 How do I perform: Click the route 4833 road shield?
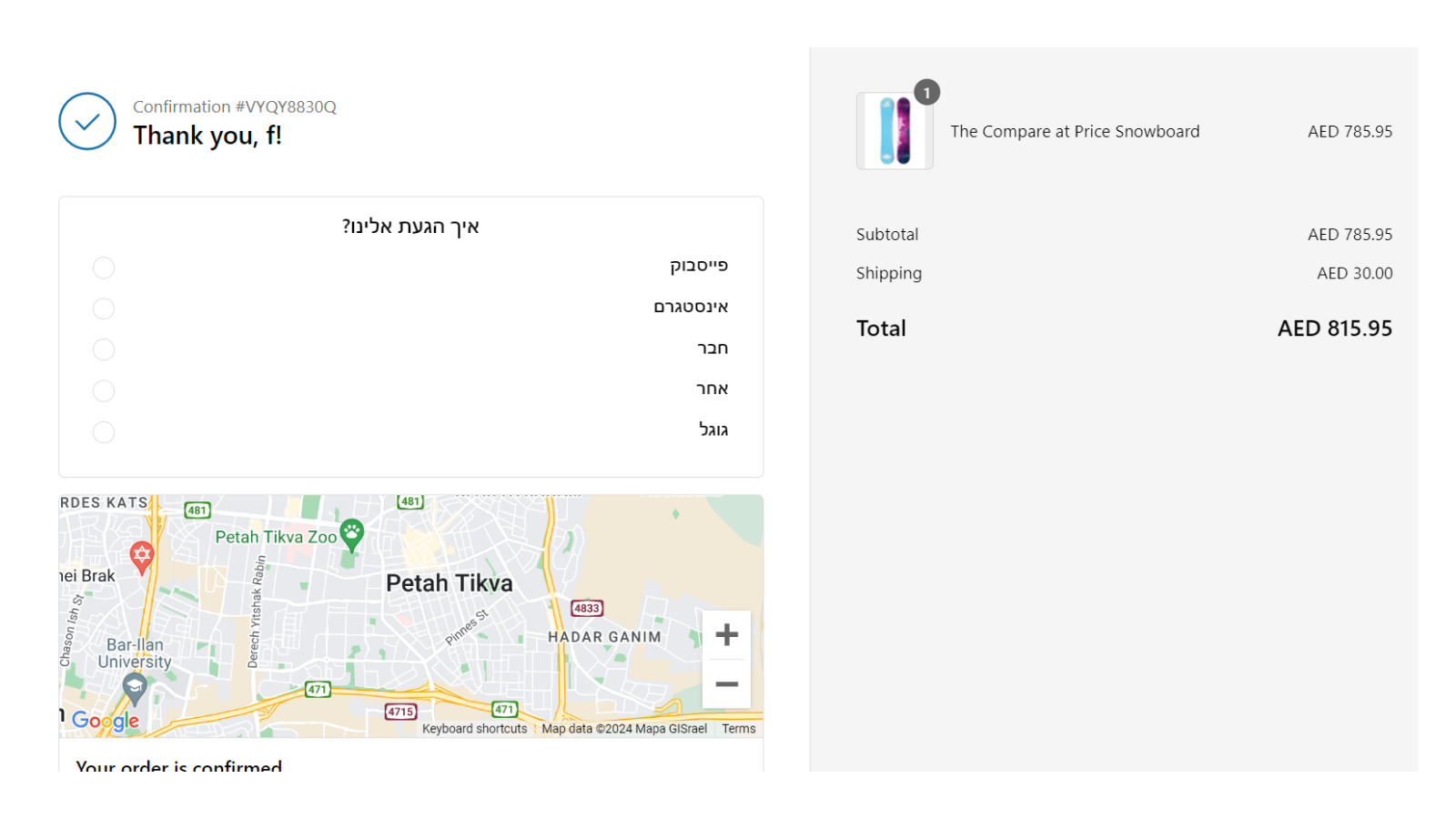point(587,608)
